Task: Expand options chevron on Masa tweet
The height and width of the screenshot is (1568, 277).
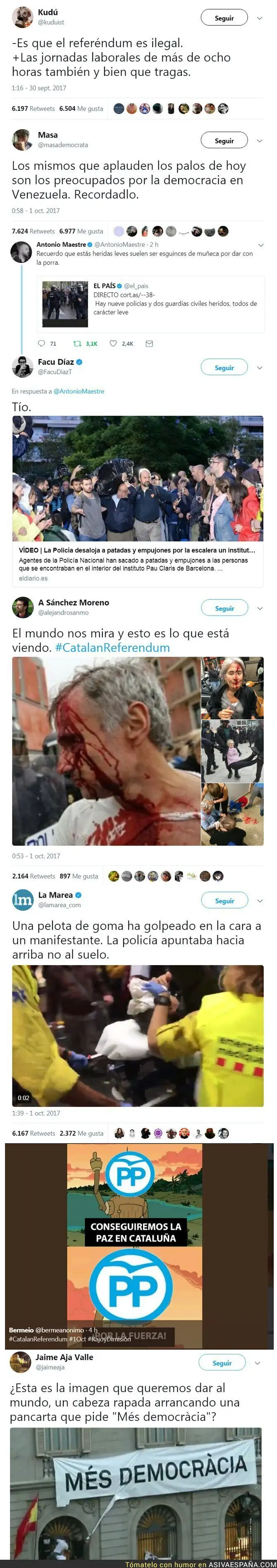Action: pos(260,141)
